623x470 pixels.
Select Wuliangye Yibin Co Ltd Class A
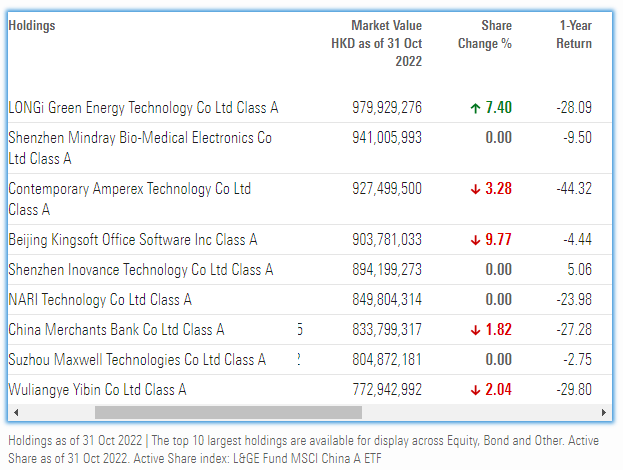97,390
